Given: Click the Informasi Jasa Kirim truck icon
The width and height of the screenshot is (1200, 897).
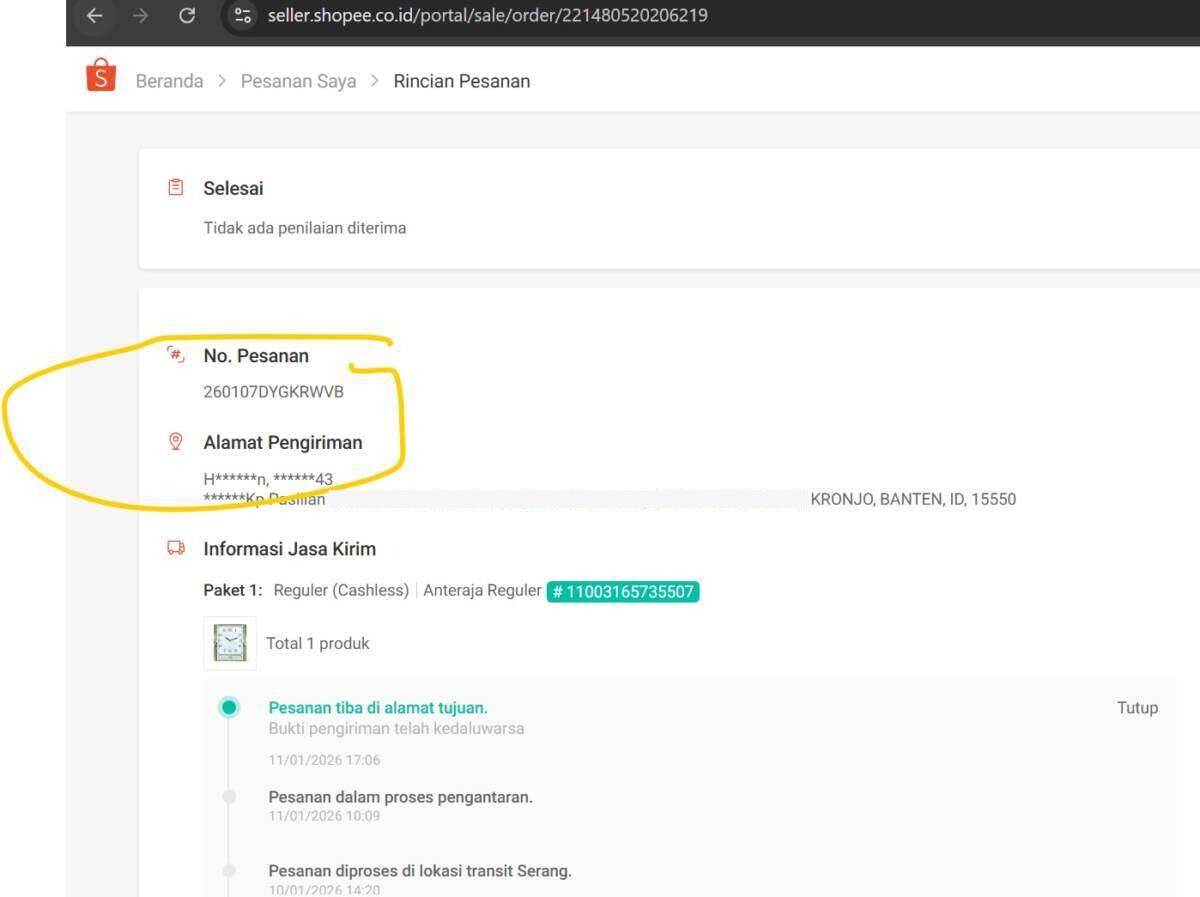Looking at the screenshot, I should (176, 548).
